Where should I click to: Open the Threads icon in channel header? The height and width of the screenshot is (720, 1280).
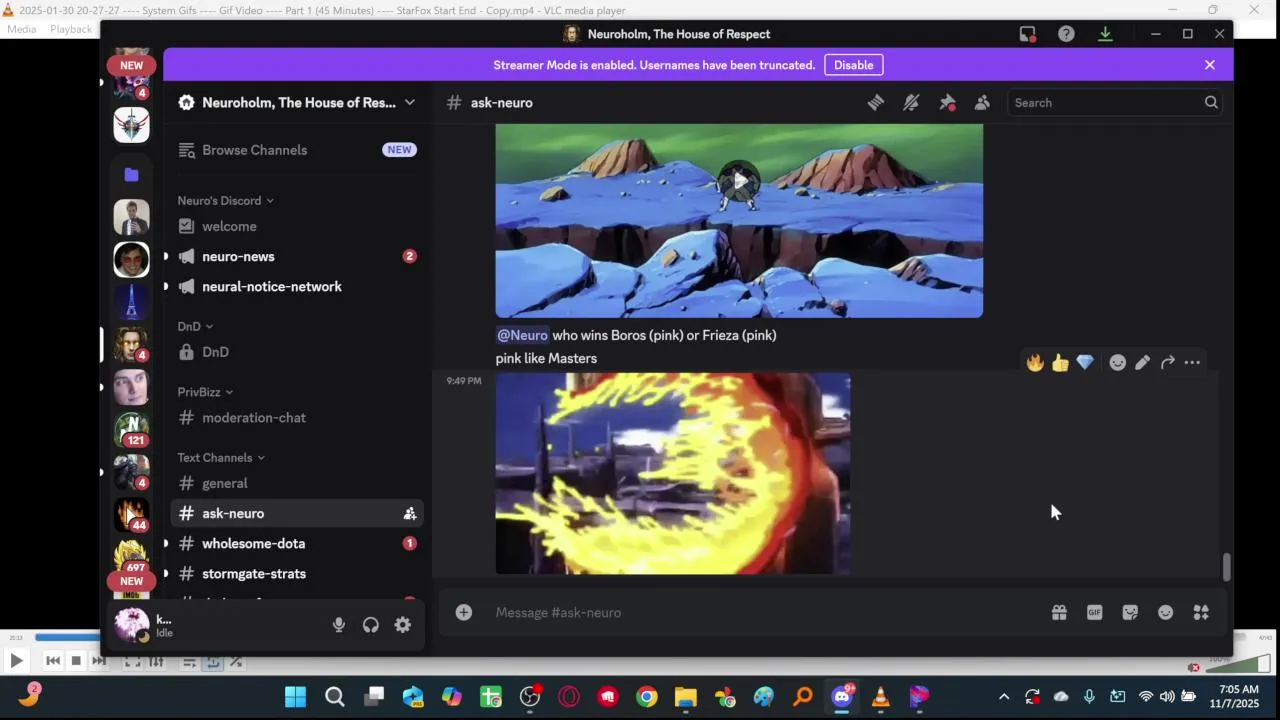click(876, 102)
